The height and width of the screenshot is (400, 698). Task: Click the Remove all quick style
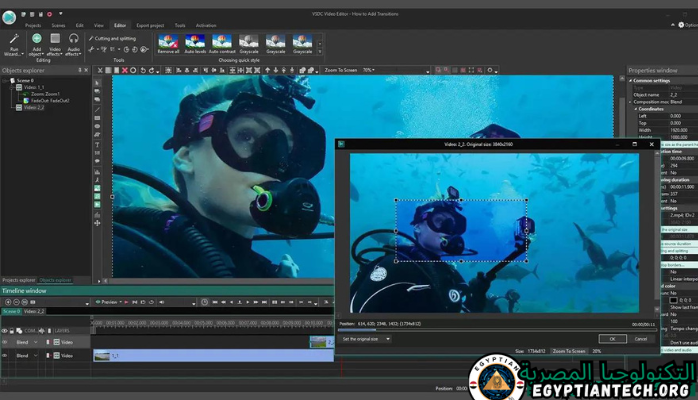(x=168, y=41)
